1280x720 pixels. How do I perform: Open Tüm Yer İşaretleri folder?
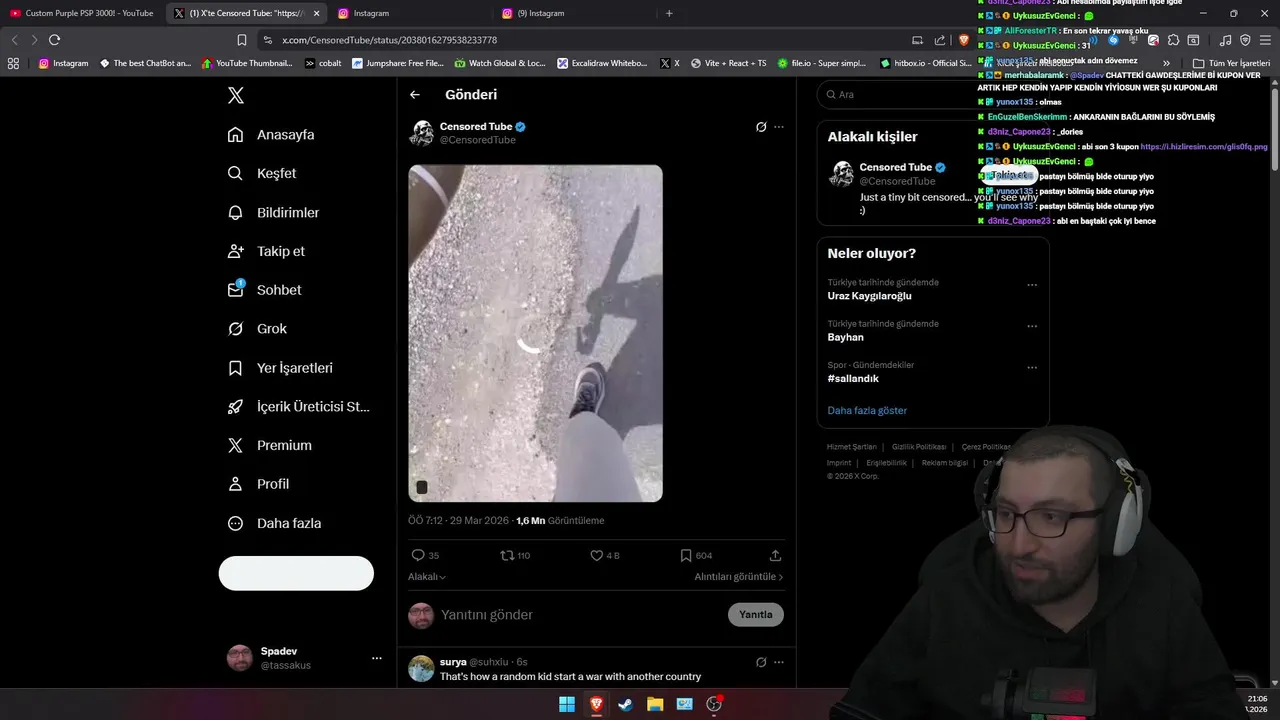pyautogui.click(x=1231, y=63)
